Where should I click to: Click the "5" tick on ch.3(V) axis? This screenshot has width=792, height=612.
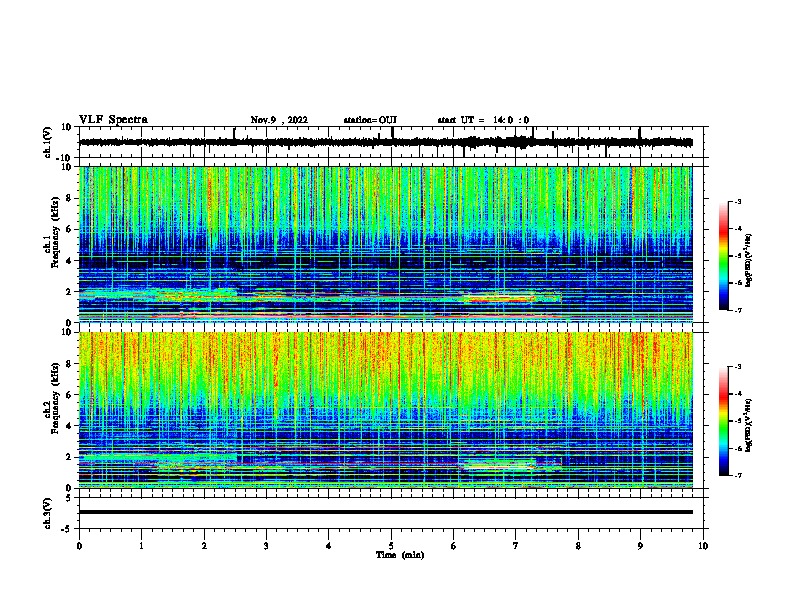(69, 498)
